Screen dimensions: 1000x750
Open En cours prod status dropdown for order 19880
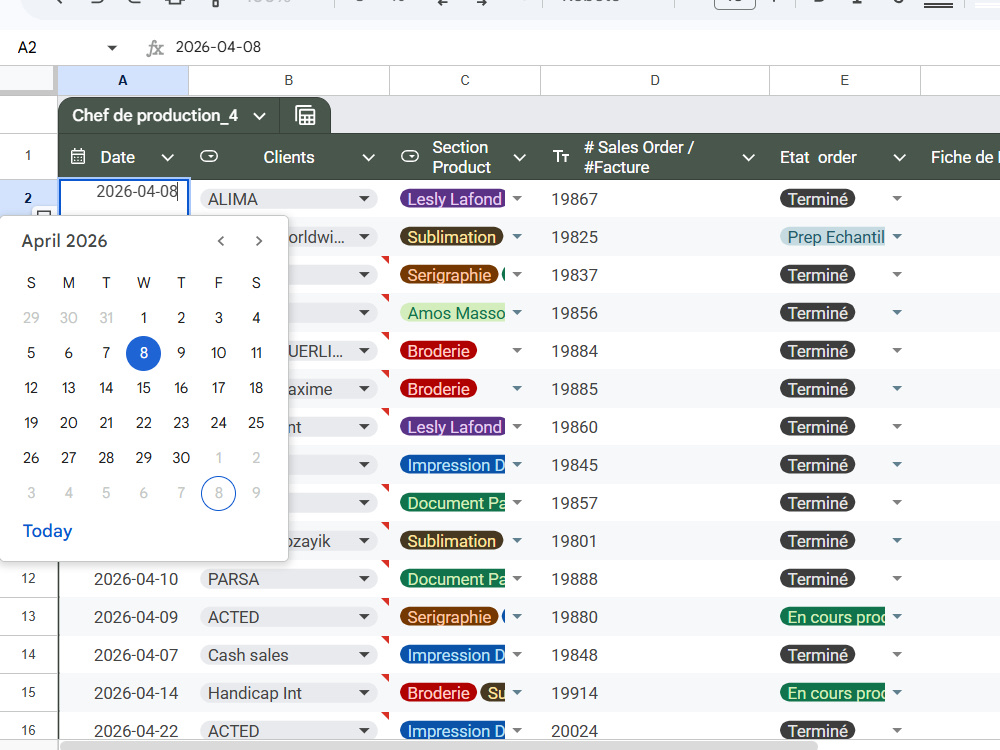coord(897,617)
